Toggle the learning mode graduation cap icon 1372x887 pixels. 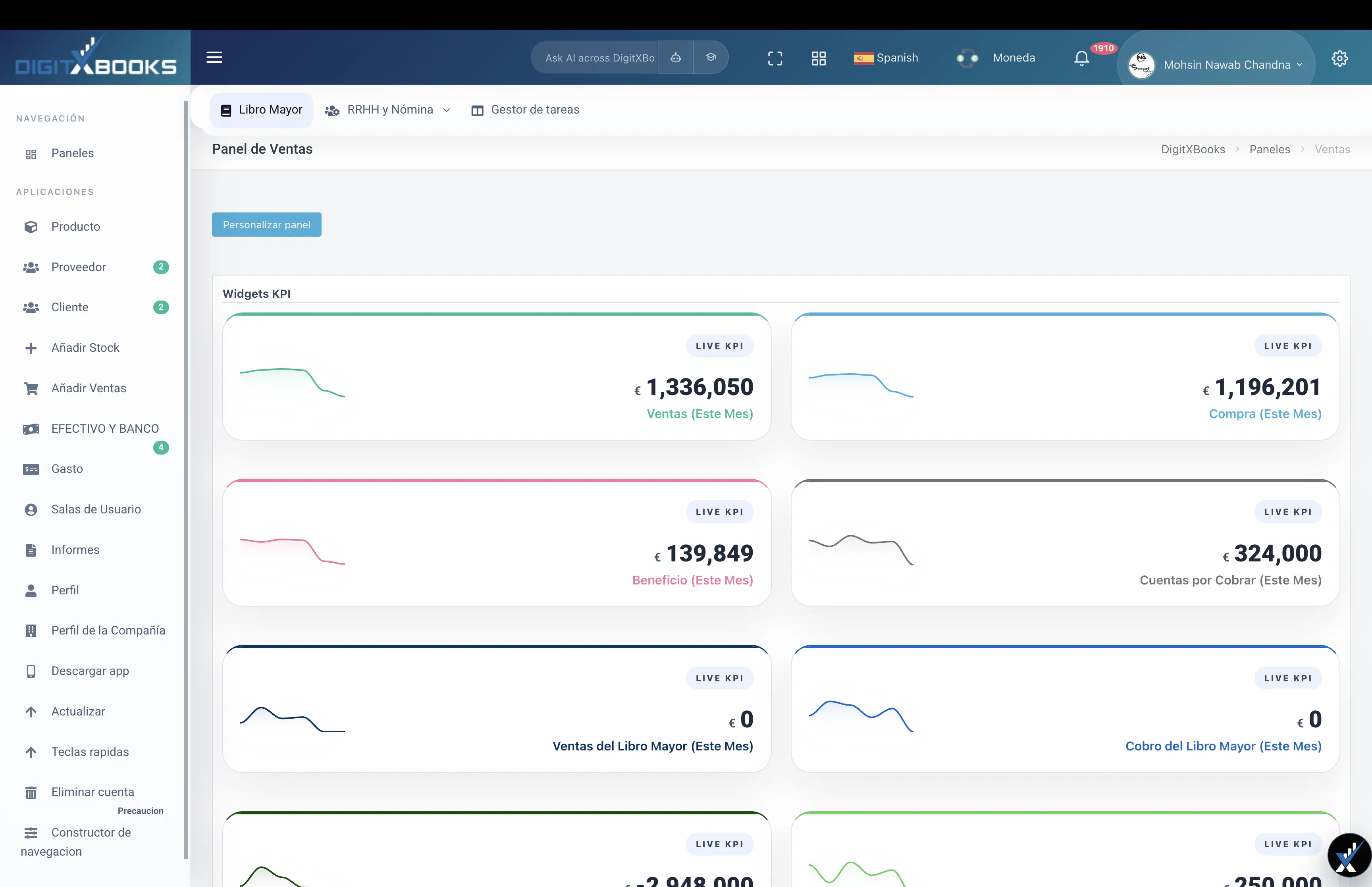click(x=711, y=57)
